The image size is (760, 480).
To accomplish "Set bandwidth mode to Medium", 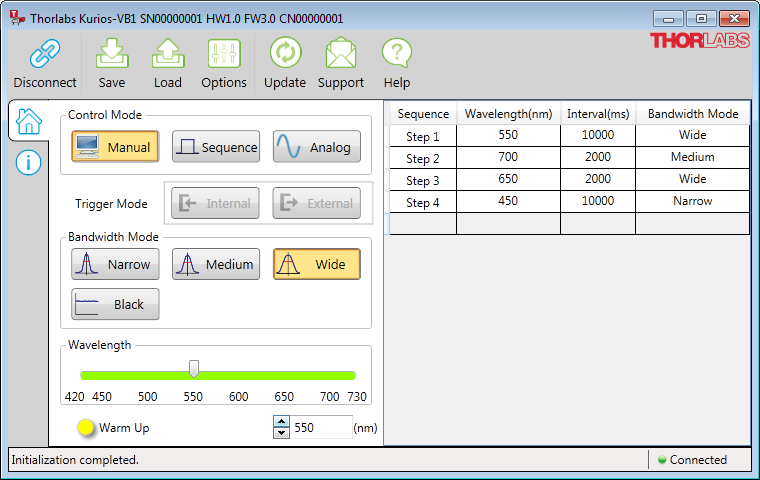I will [216, 264].
